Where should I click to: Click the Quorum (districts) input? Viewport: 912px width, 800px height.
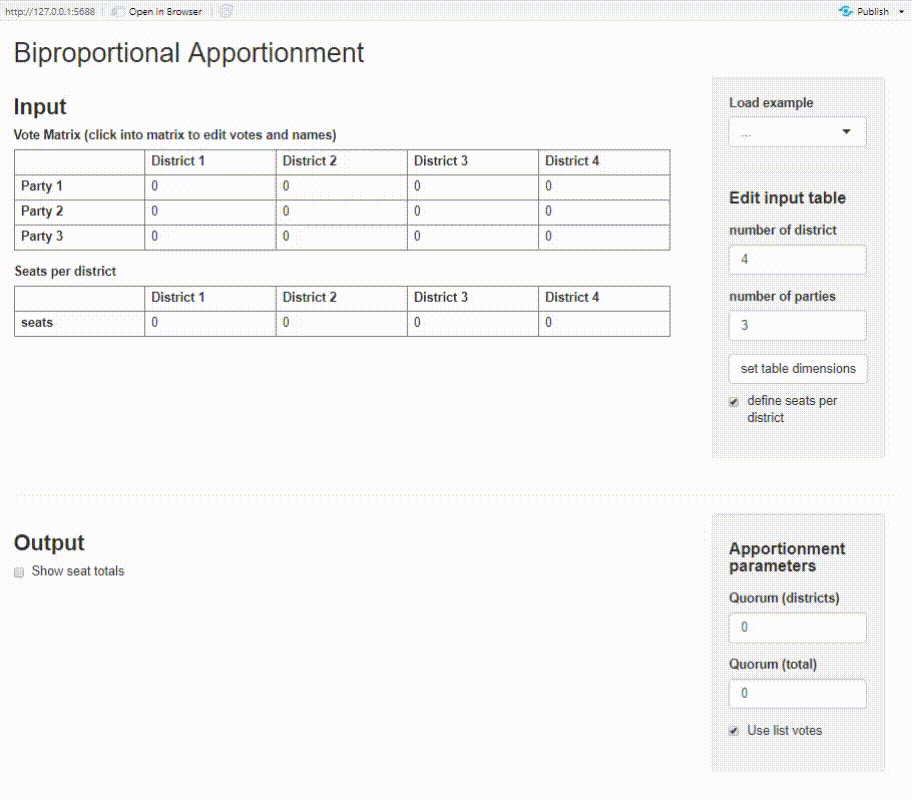click(x=797, y=628)
